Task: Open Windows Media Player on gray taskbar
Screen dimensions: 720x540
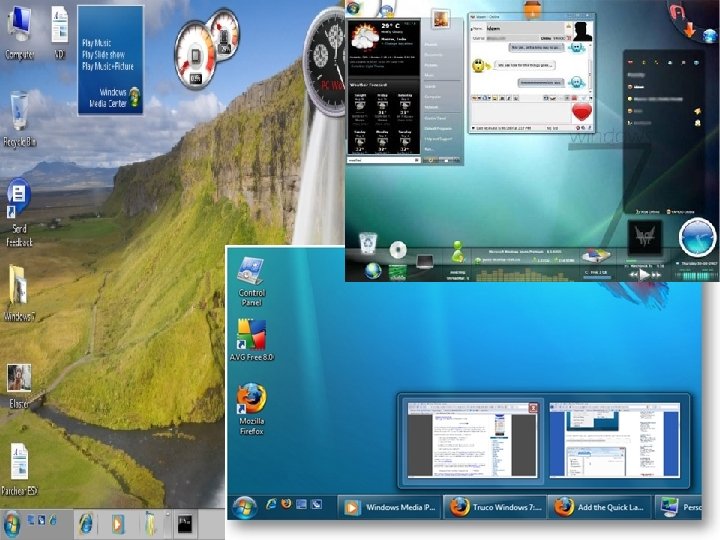Action: 117,523
